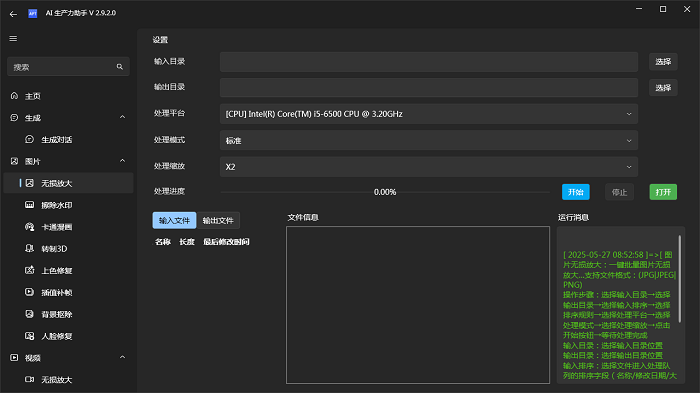Open the 处理平台 CPU dropdown
The width and height of the screenshot is (700, 393).
point(429,114)
